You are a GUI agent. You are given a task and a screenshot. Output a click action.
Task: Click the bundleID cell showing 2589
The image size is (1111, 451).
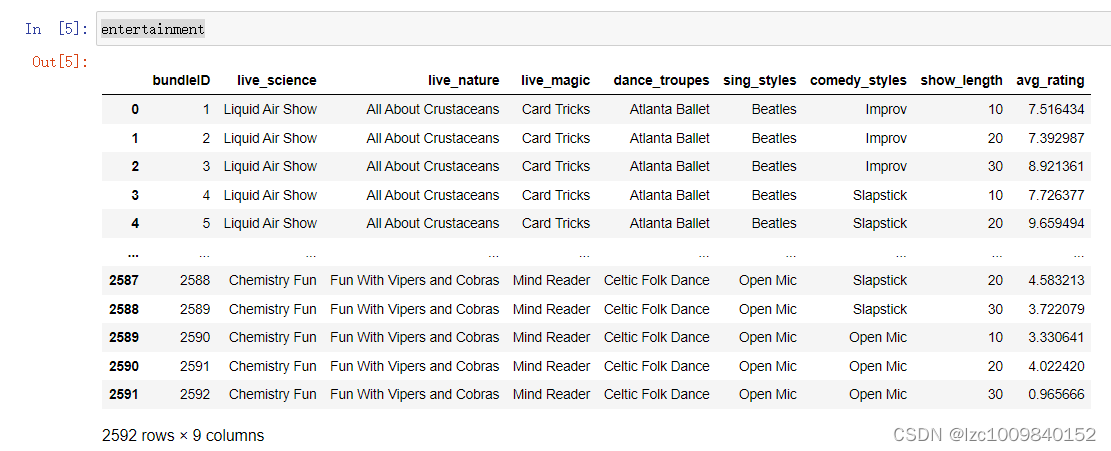pyautogui.click(x=195, y=310)
